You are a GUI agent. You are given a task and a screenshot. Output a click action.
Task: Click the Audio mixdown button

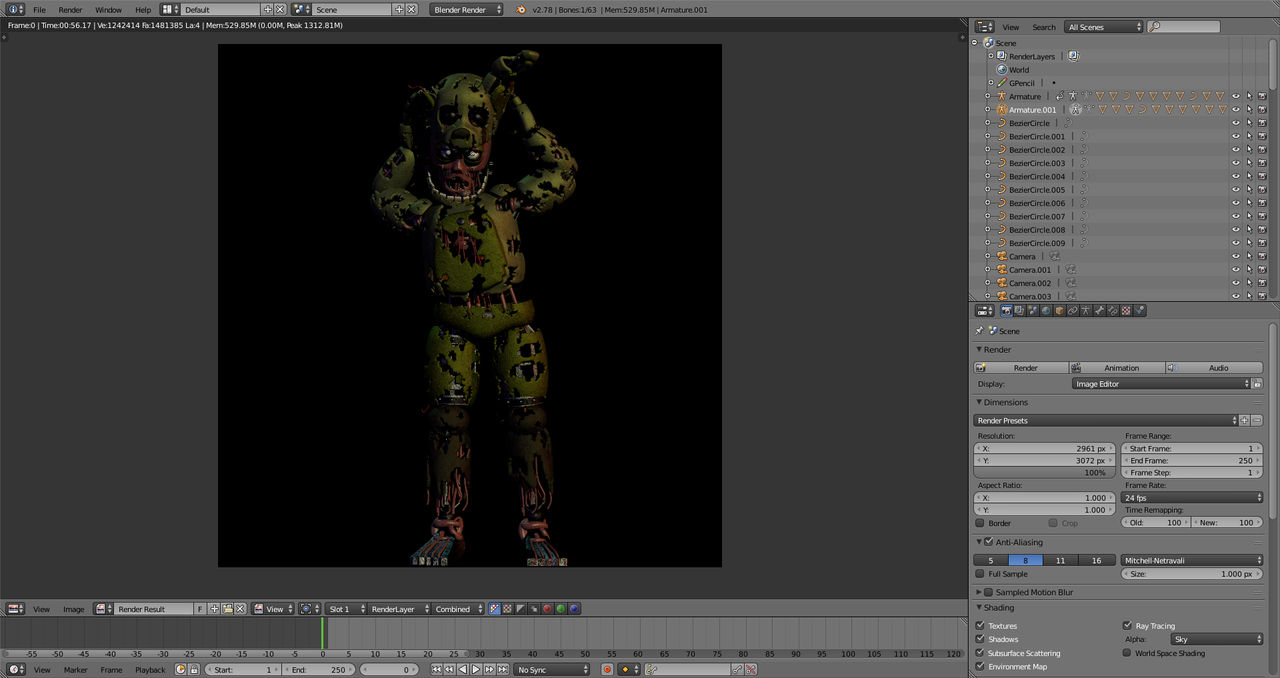pyautogui.click(x=1214, y=368)
